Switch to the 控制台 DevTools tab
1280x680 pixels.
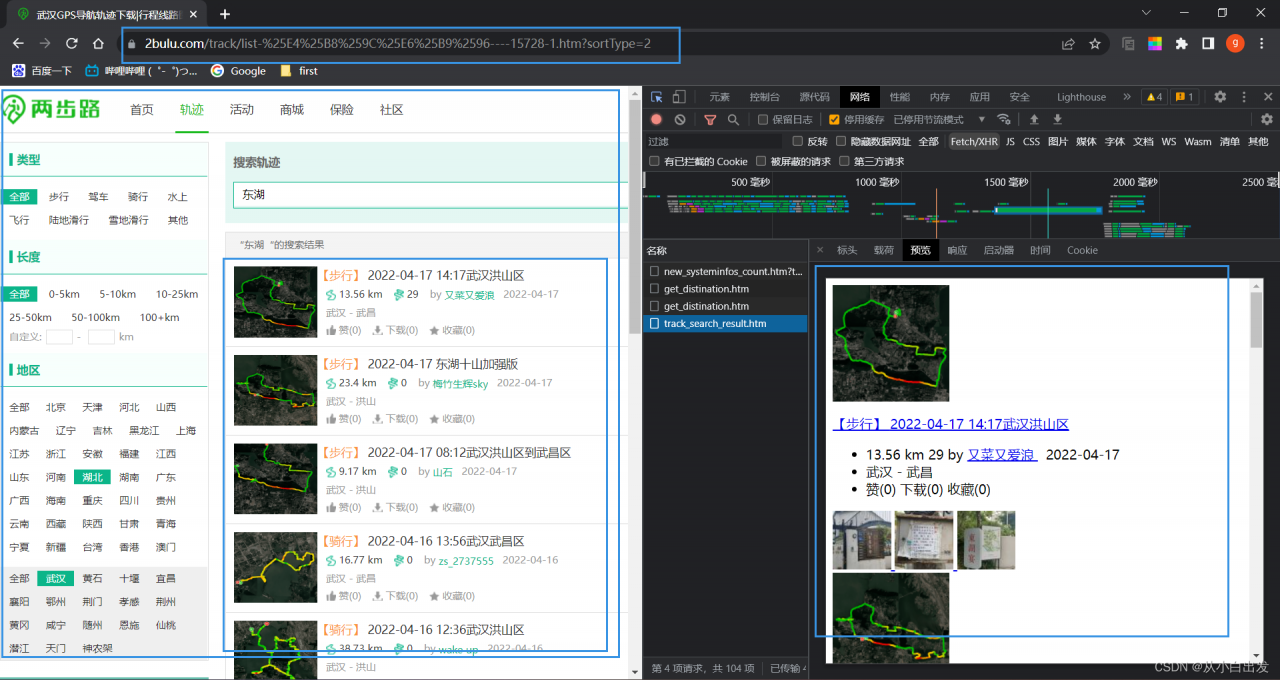(765, 97)
